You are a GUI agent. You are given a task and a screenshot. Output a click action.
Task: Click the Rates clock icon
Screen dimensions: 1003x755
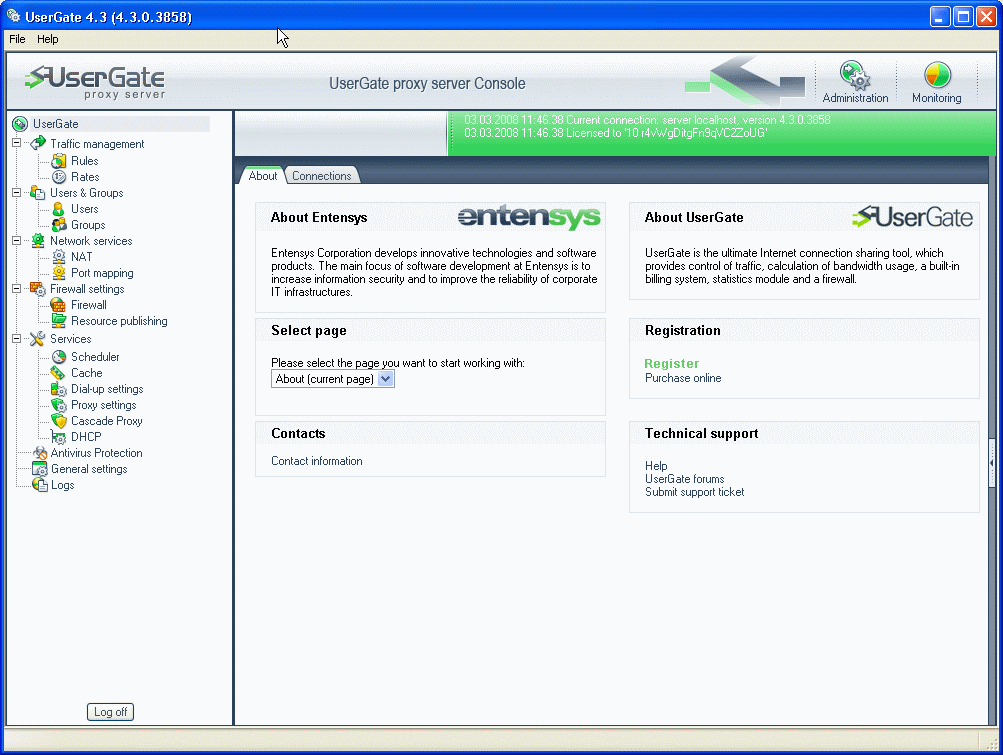pos(59,177)
